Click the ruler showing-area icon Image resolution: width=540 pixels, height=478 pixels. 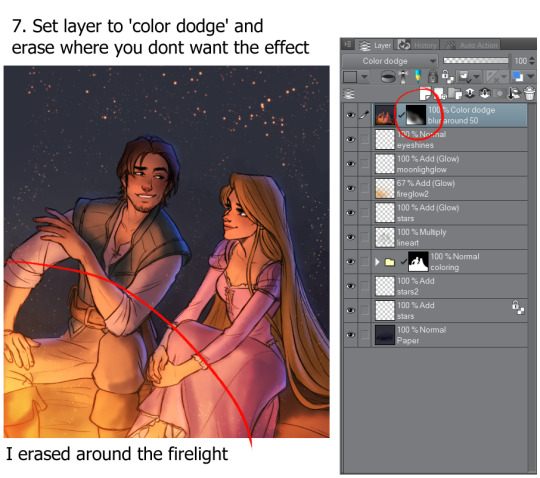pos(492,76)
